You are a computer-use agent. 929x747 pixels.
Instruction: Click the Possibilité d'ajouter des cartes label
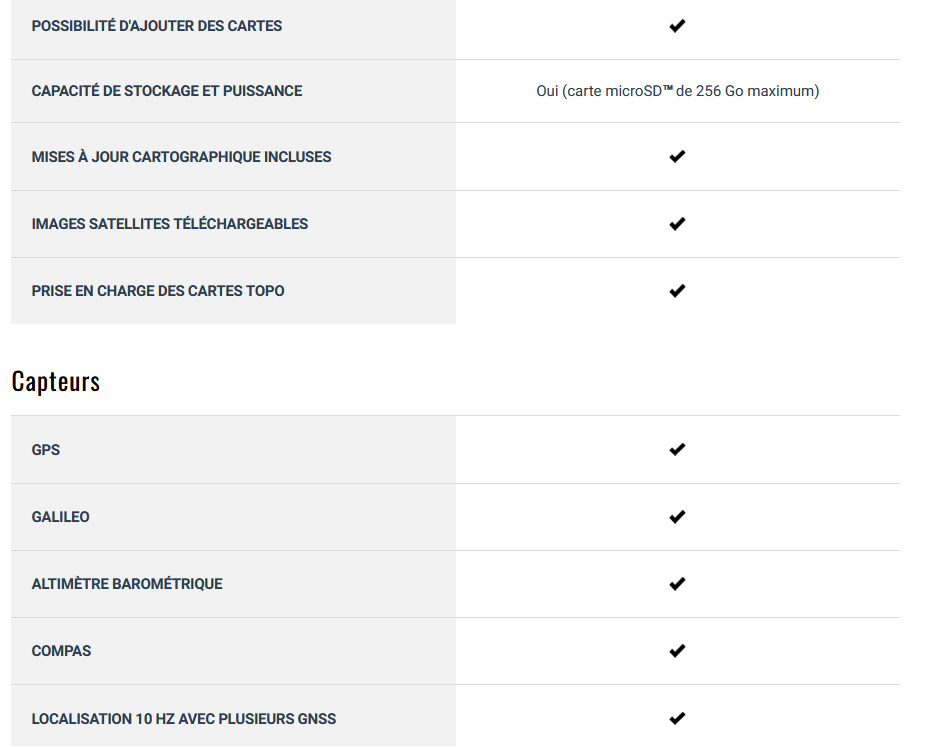pyautogui.click(x=157, y=26)
